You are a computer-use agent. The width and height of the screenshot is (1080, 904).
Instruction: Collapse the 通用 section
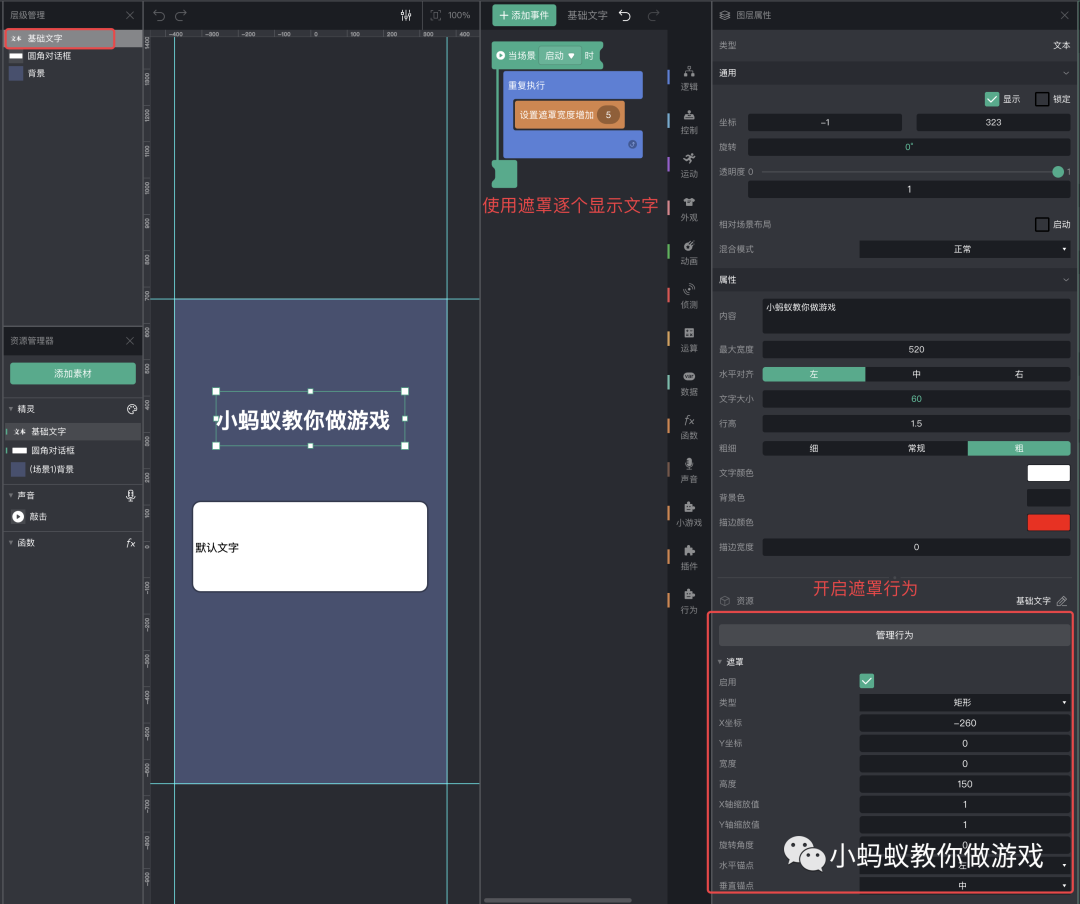click(1066, 73)
